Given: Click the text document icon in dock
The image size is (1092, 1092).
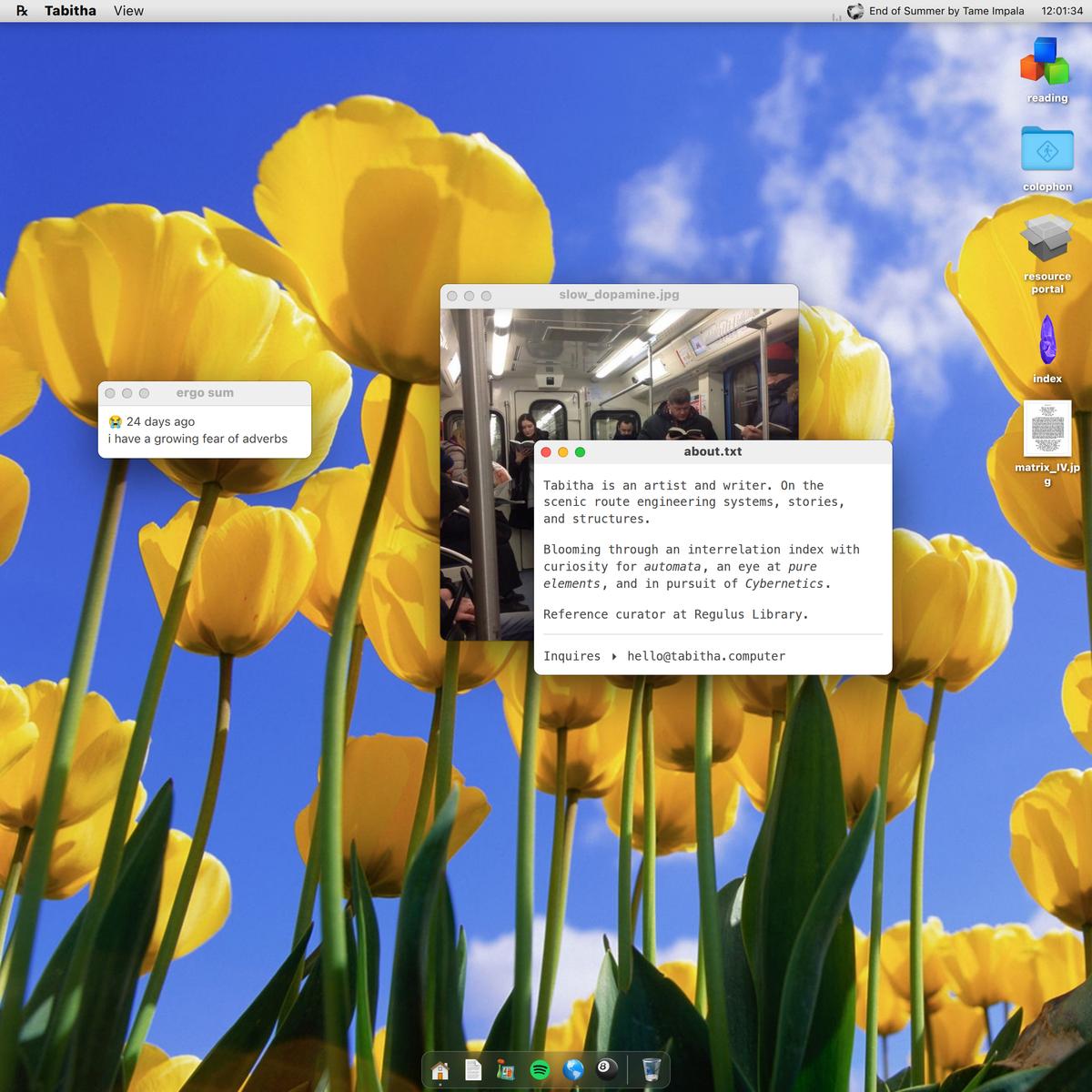Looking at the screenshot, I should click(473, 1069).
